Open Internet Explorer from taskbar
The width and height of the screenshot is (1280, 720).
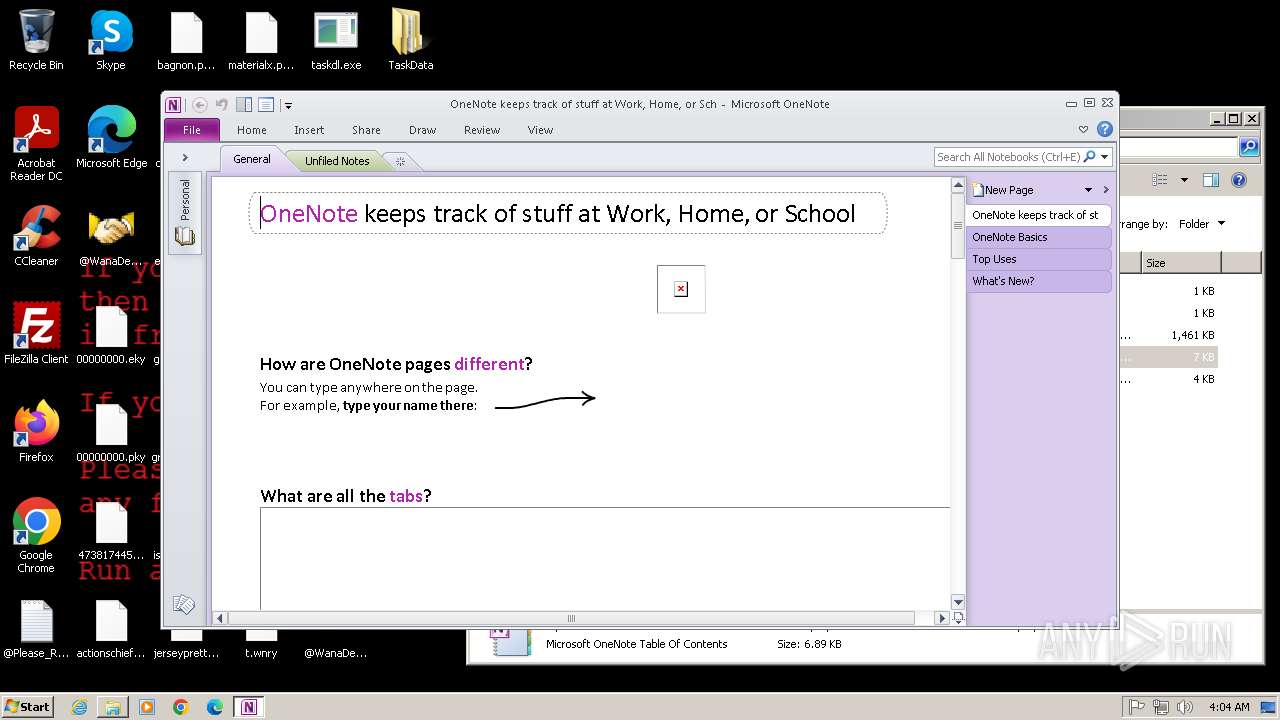(x=79, y=707)
